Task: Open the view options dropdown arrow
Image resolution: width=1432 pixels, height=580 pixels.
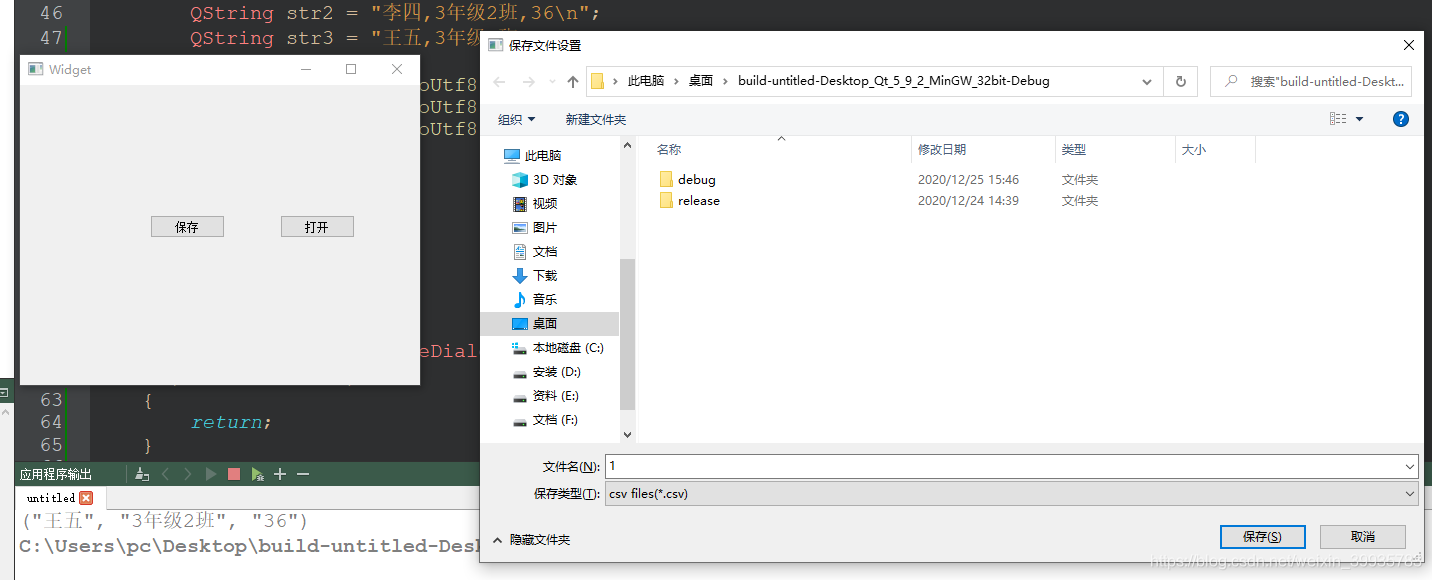Action: [1359, 119]
